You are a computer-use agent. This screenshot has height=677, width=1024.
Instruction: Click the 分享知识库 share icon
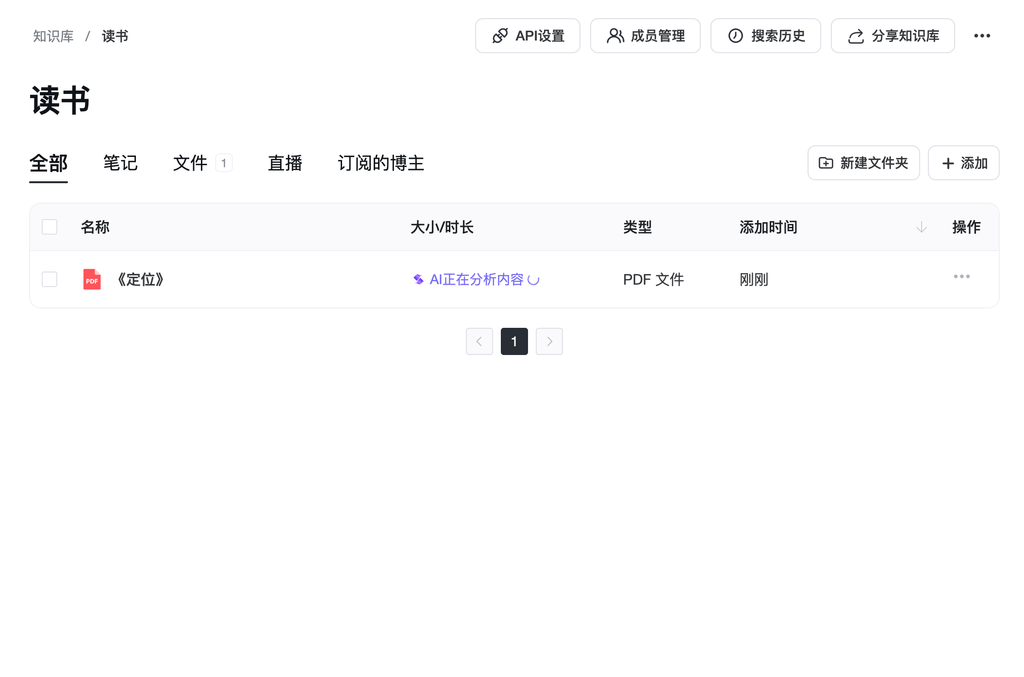point(856,36)
